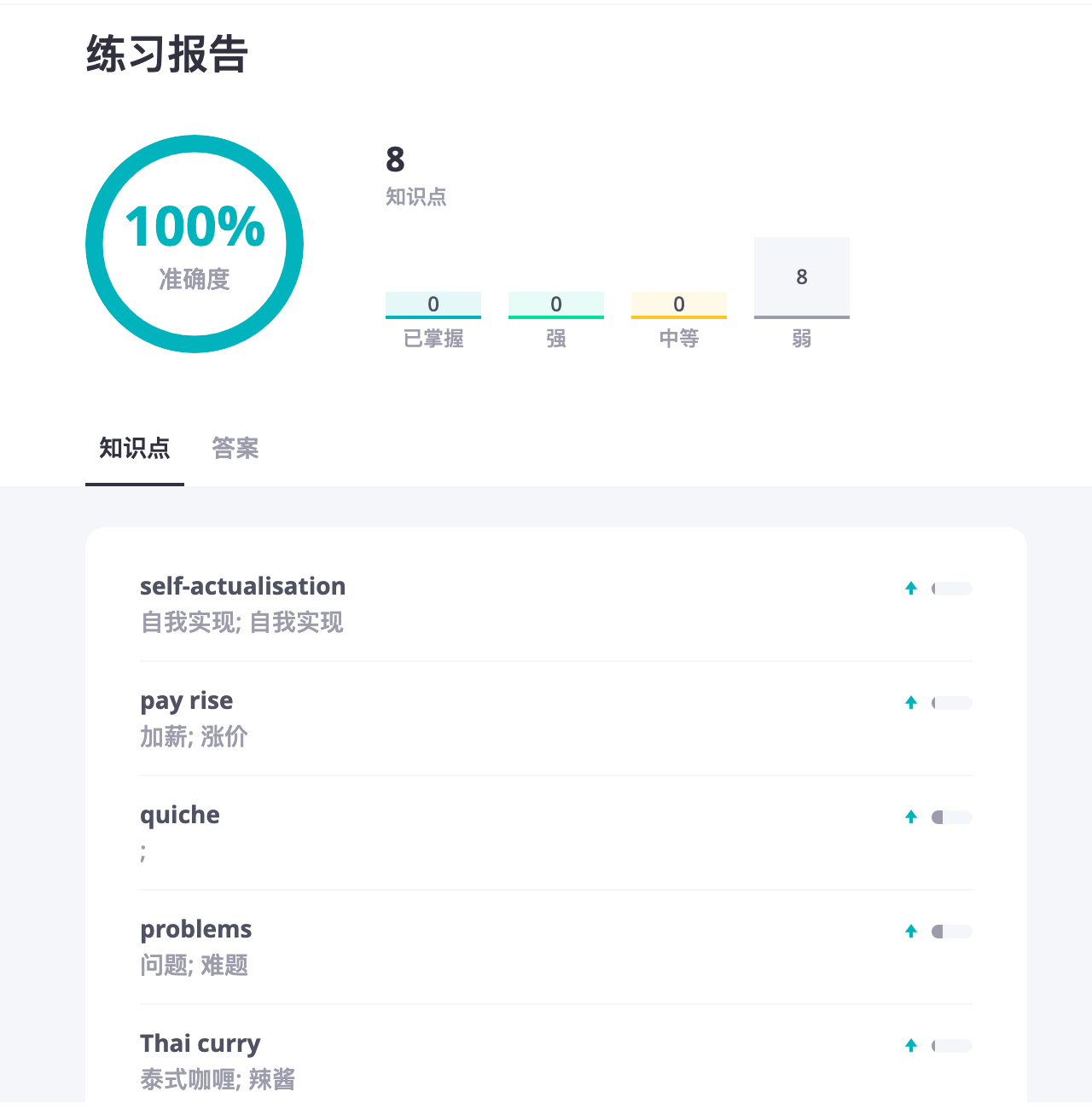Viewport: 1092px width, 1109px height.
Task: Click the strength progress bar for quiche
Action: 952,817
